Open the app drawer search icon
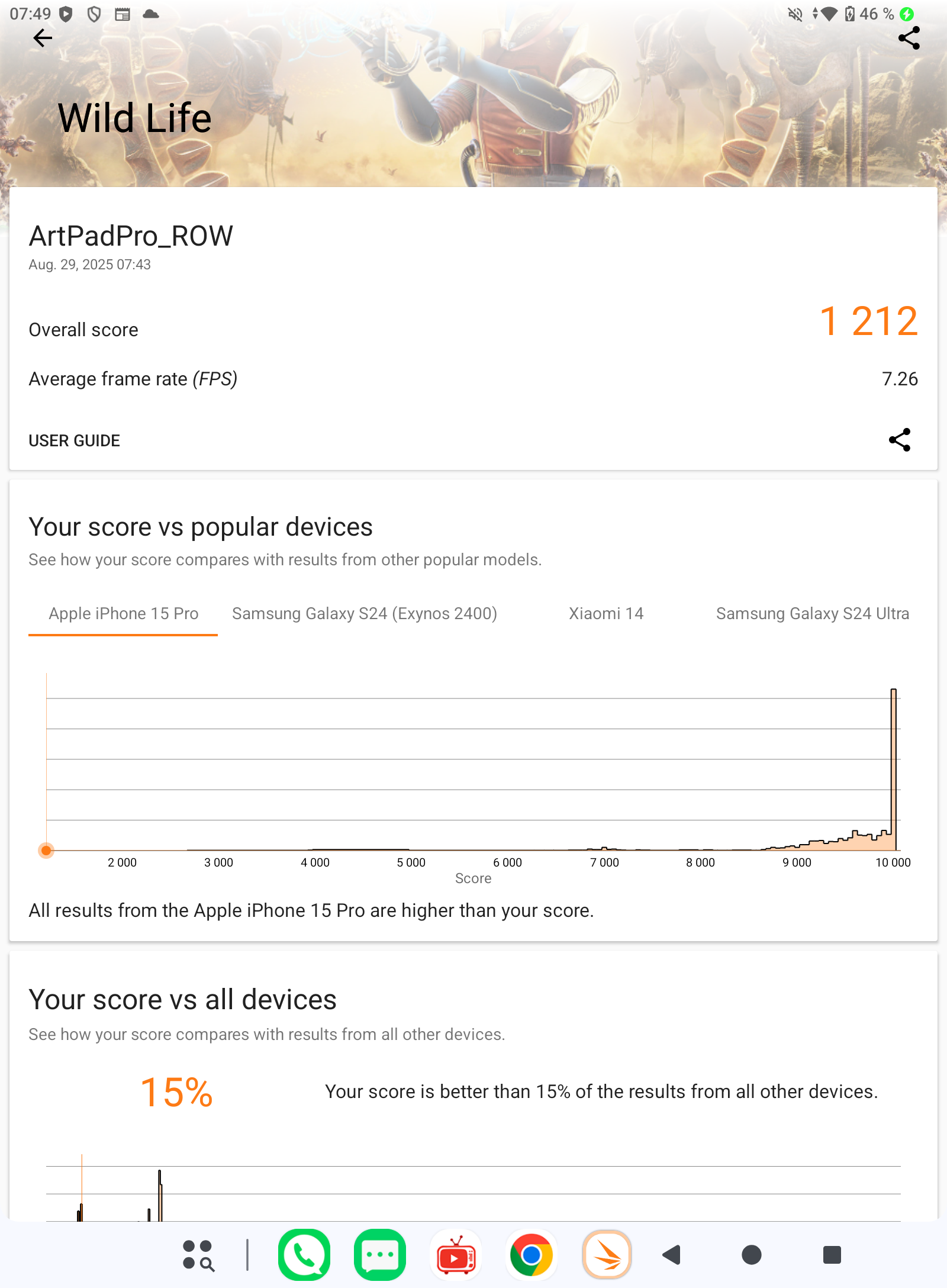Image resolution: width=947 pixels, height=1288 pixels. (x=198, y=1255)
